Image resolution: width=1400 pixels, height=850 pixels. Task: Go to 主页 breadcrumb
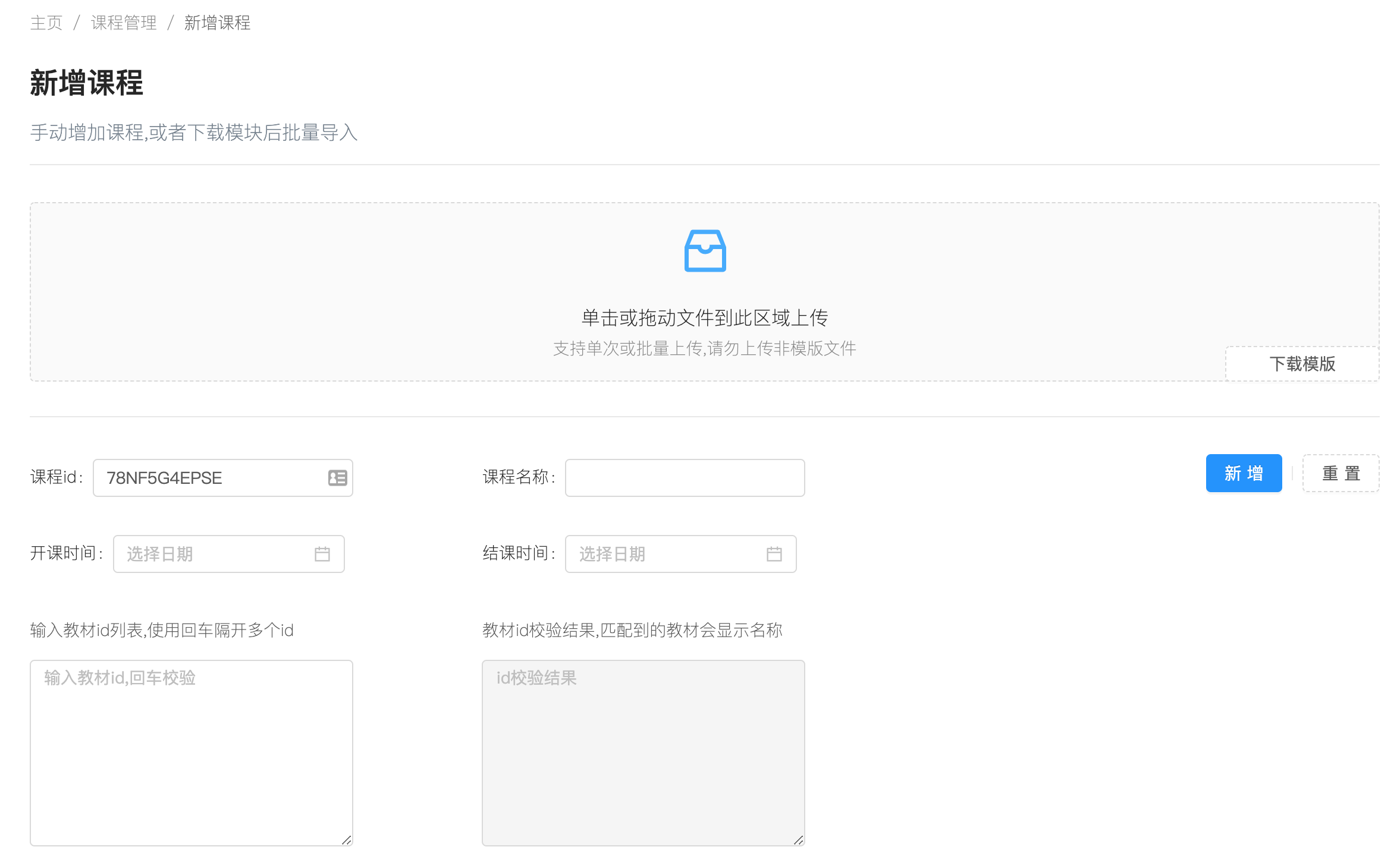tap(46, 23)
